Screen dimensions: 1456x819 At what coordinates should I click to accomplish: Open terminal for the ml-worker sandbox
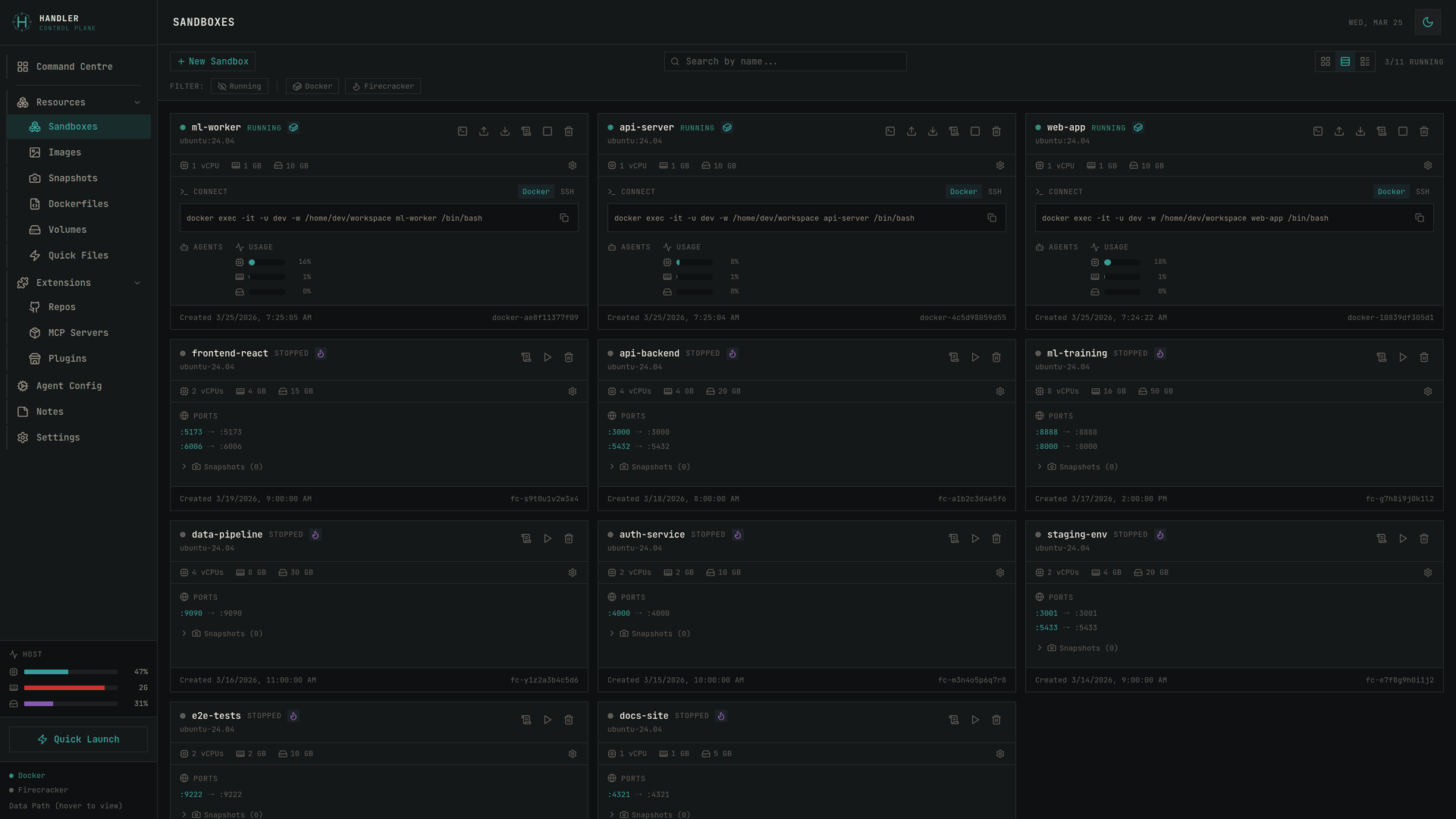pyautogui.click(x=463, y=131)
